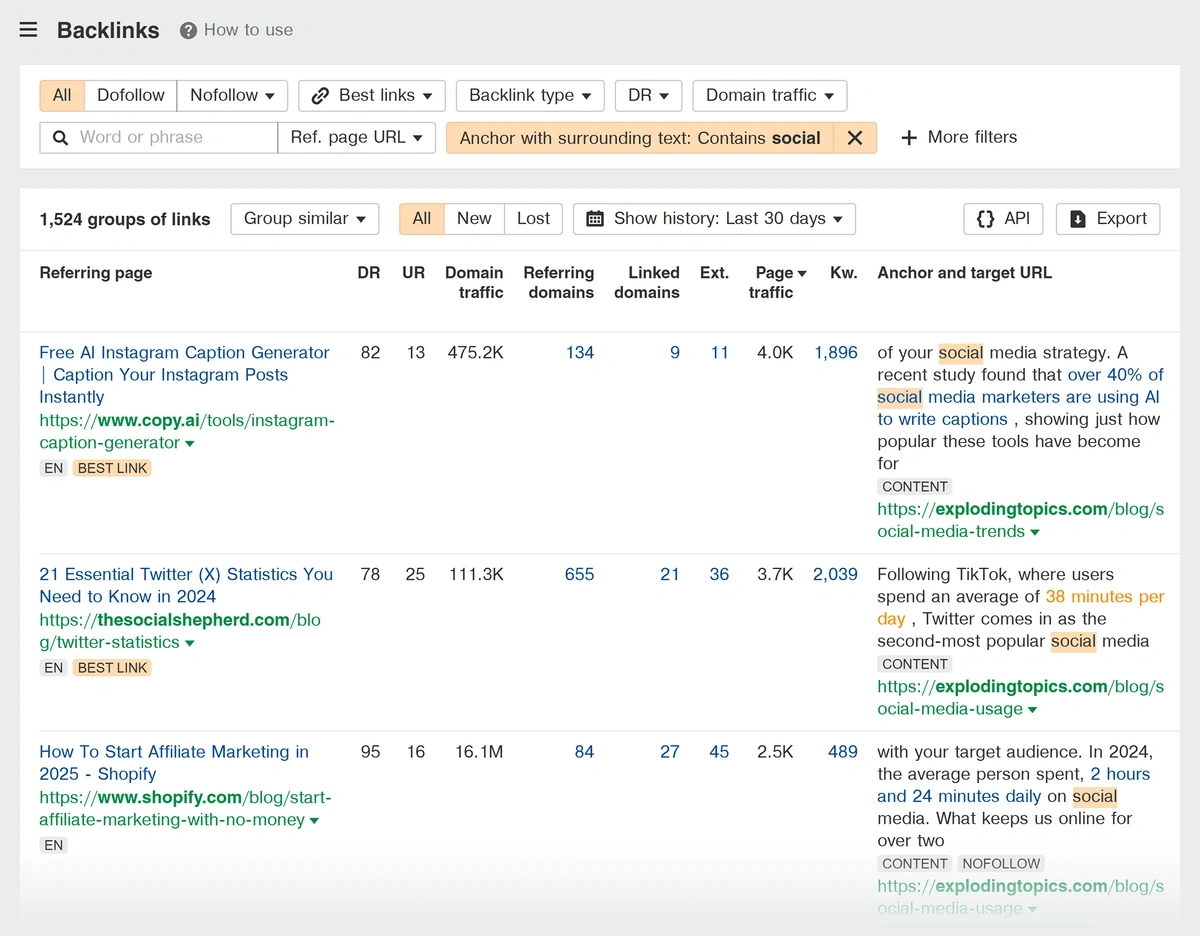The image size is (1200, 936).
Task: Switch to the New links tab
Action: tap(474, 219)
